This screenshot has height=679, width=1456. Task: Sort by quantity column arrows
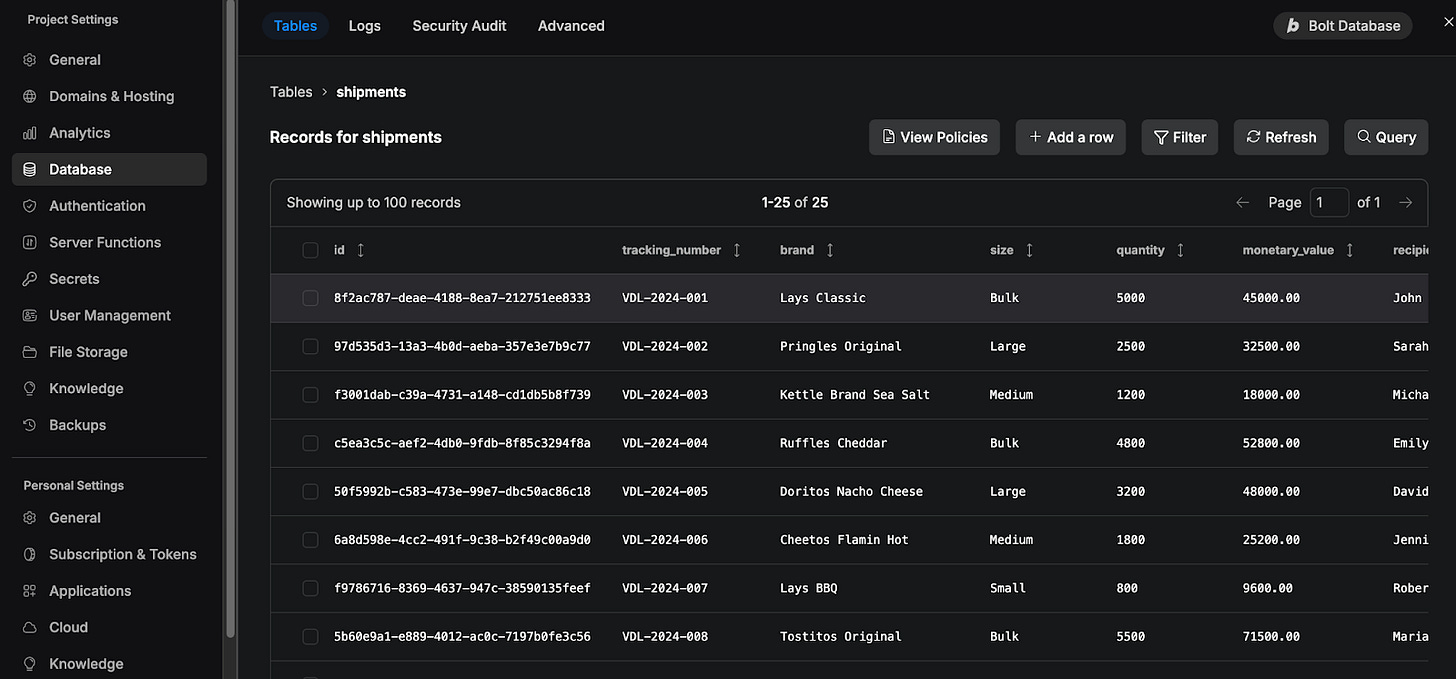click(x=1180, y=250)
